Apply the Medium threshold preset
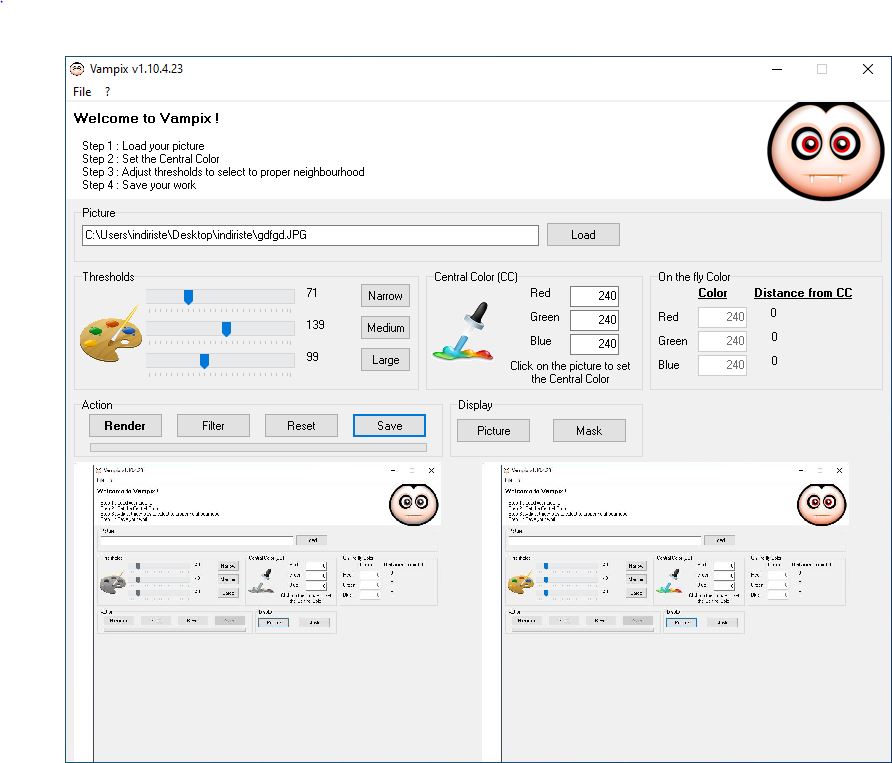This screenshot has height=763, width=892. [x=385, y=328]
